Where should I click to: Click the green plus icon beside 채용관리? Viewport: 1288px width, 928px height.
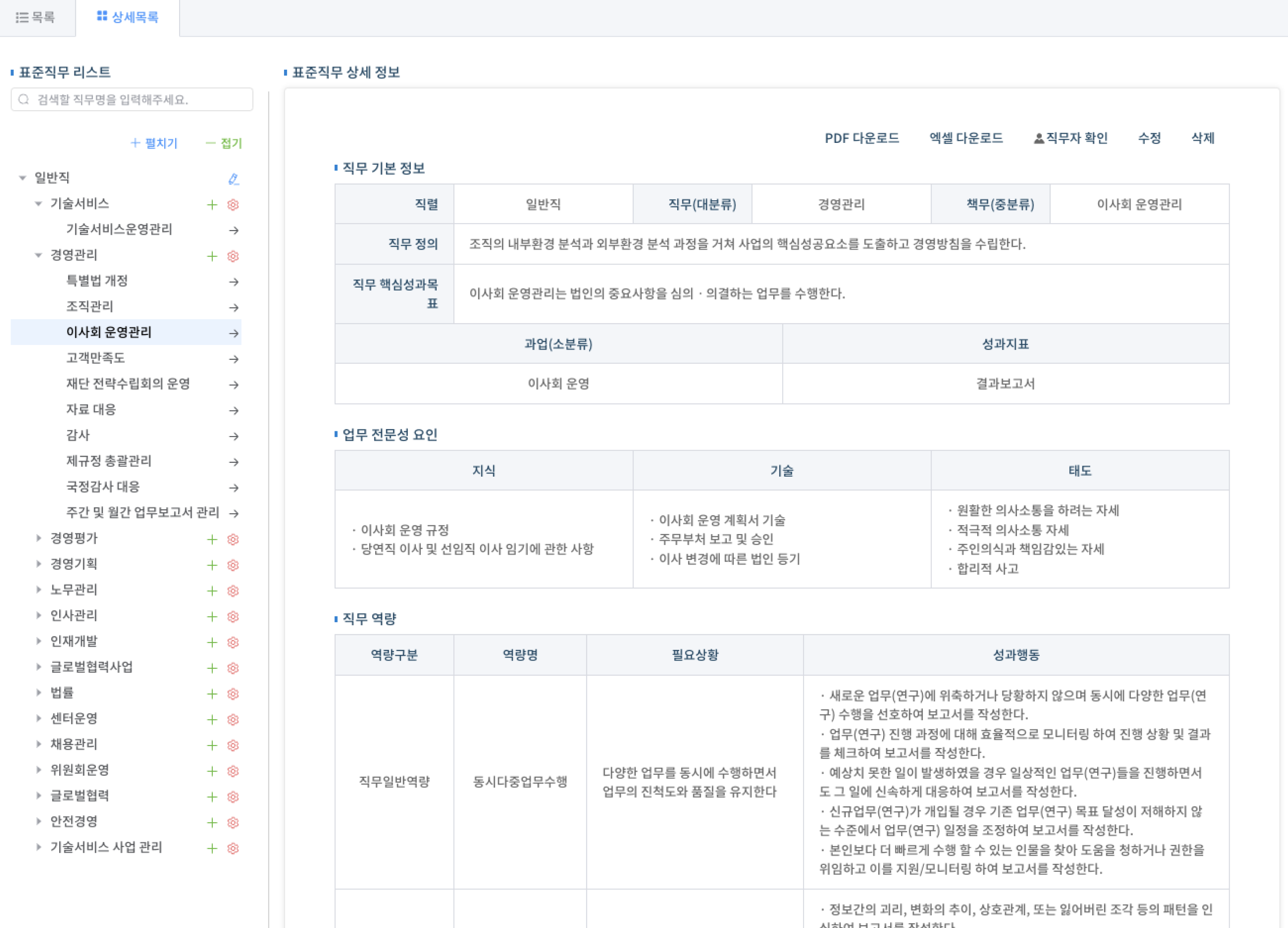(x=212, y=745)
